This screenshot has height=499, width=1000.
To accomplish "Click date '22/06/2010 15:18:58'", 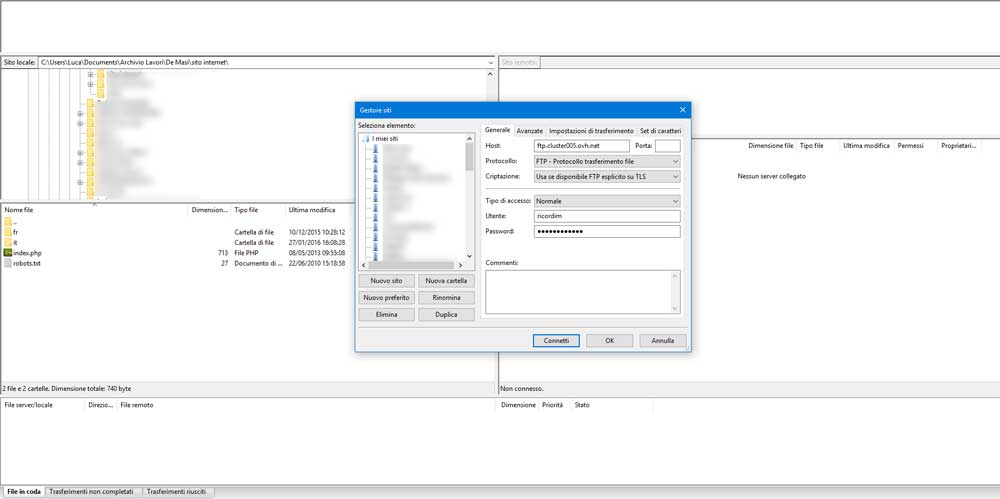I will coord(317,263).
